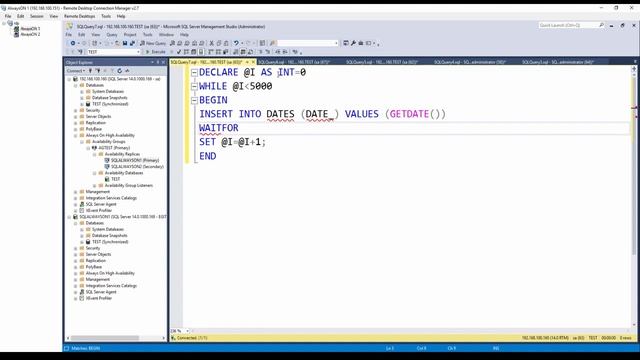Switch to the SQLQuery4.sql tab

[x=470, y=62]
